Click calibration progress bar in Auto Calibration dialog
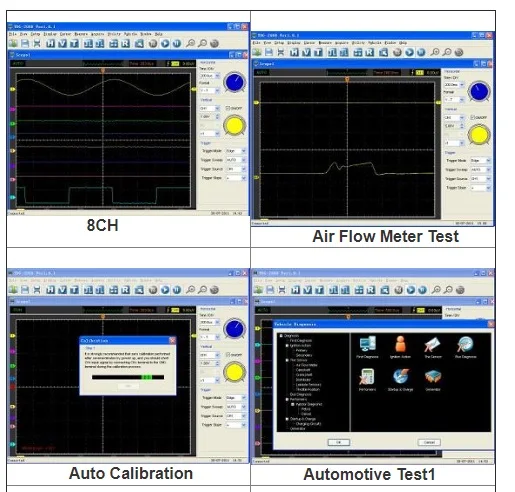 click(128, 377)
